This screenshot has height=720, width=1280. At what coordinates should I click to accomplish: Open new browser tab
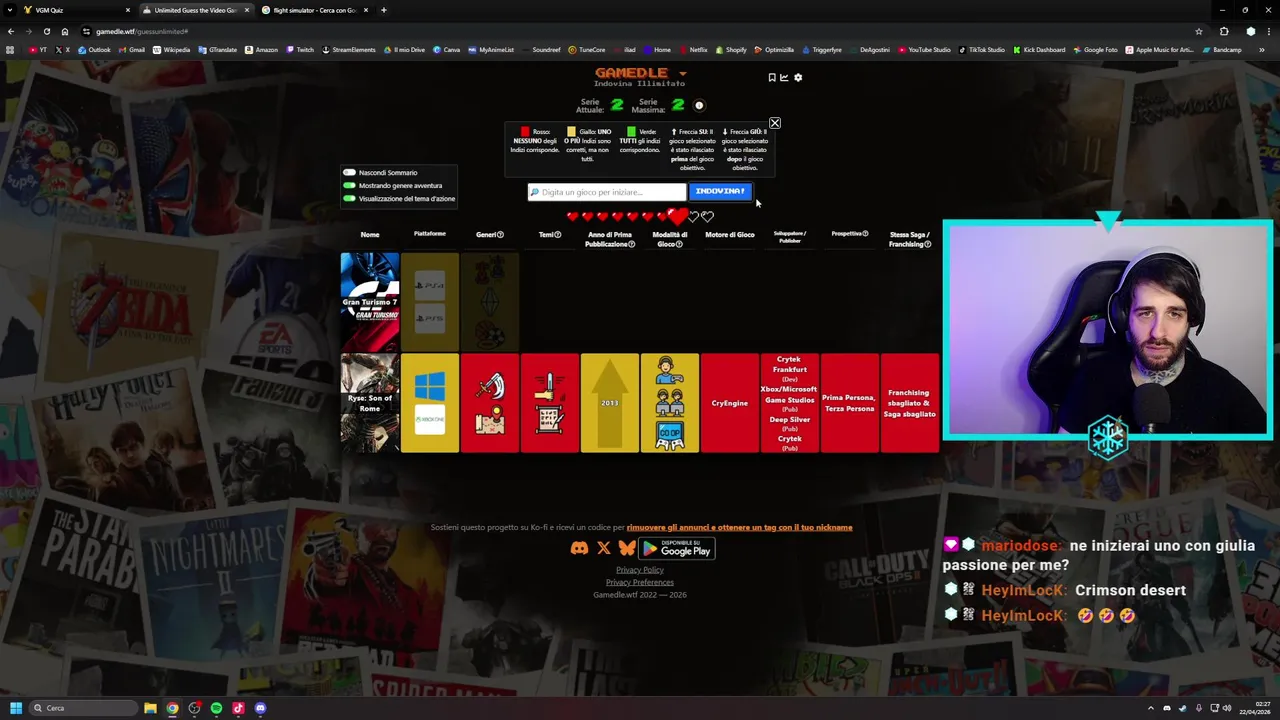(384, 10)
